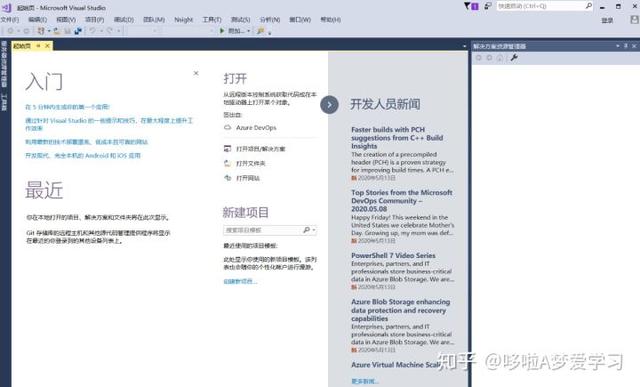Open the purple notification count badge
This screenshot has height=387, width=640.
475,6
